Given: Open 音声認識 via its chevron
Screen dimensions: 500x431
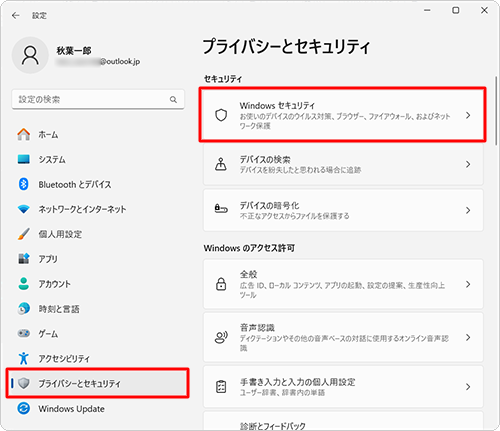Looking at the screenshot, I should pos(468,337).
